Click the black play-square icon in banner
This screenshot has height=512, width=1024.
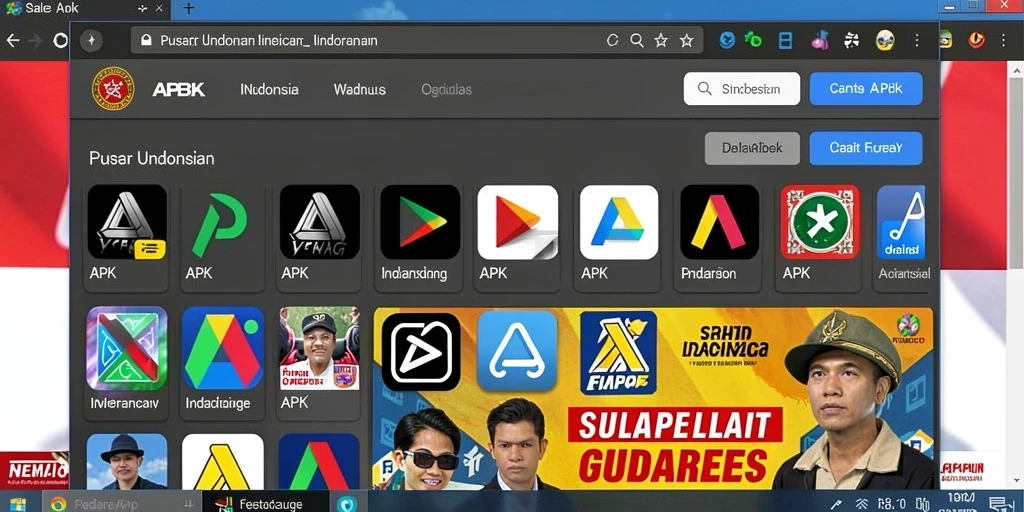pyautogui.click(x=421, y=351)
